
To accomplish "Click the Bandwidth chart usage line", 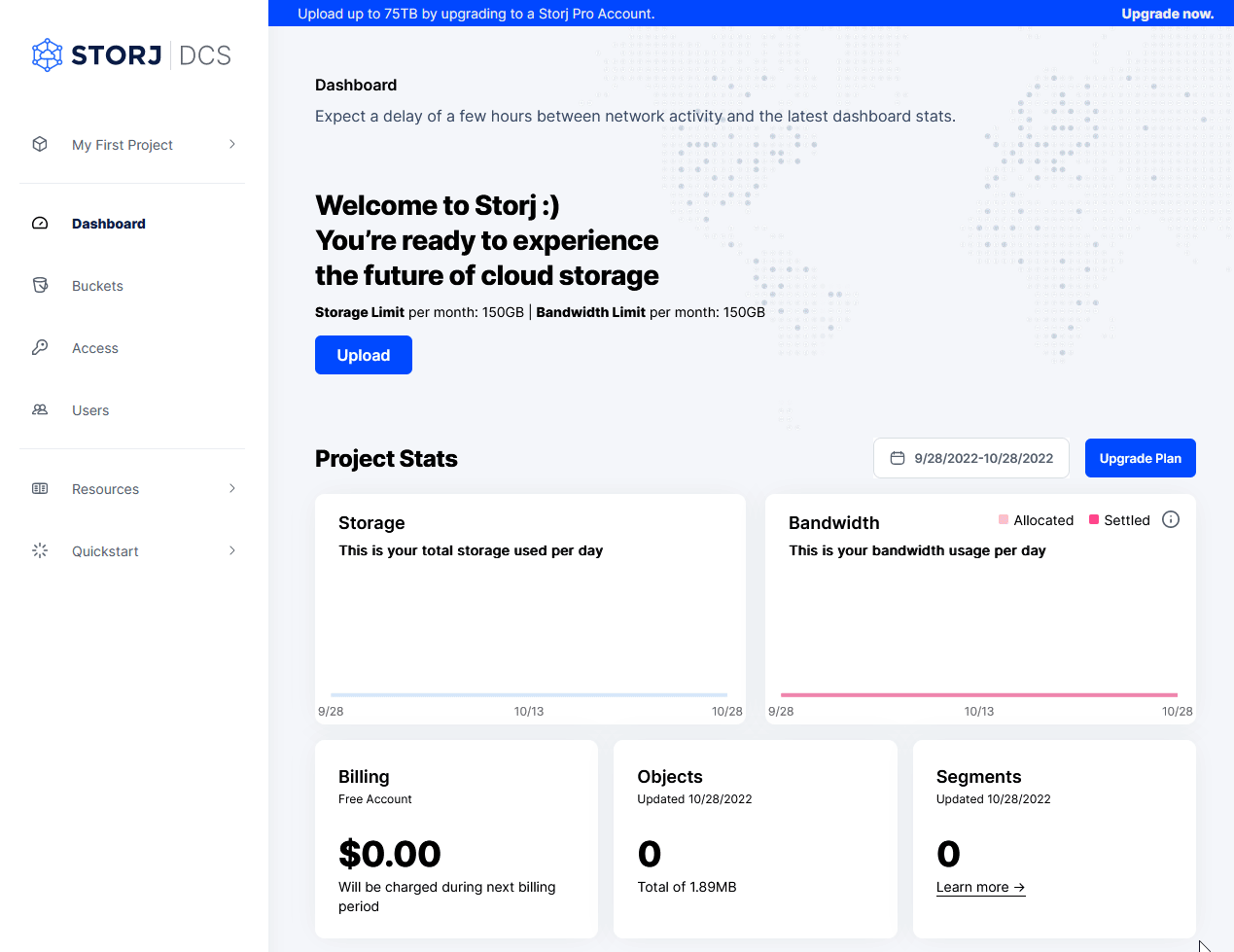I will pos(979,694).
